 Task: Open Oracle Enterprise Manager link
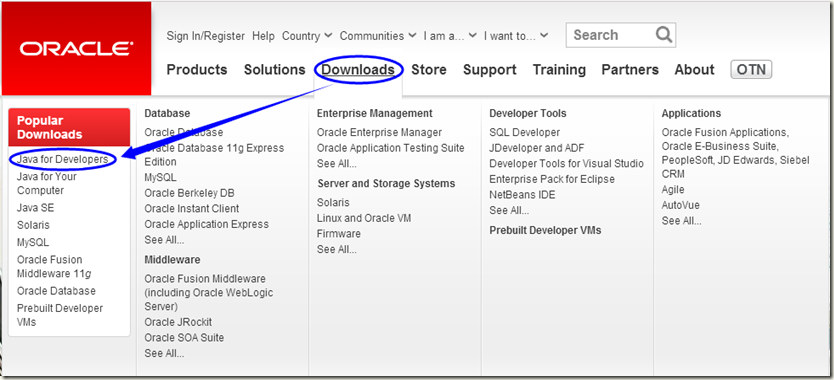point(379,132)
